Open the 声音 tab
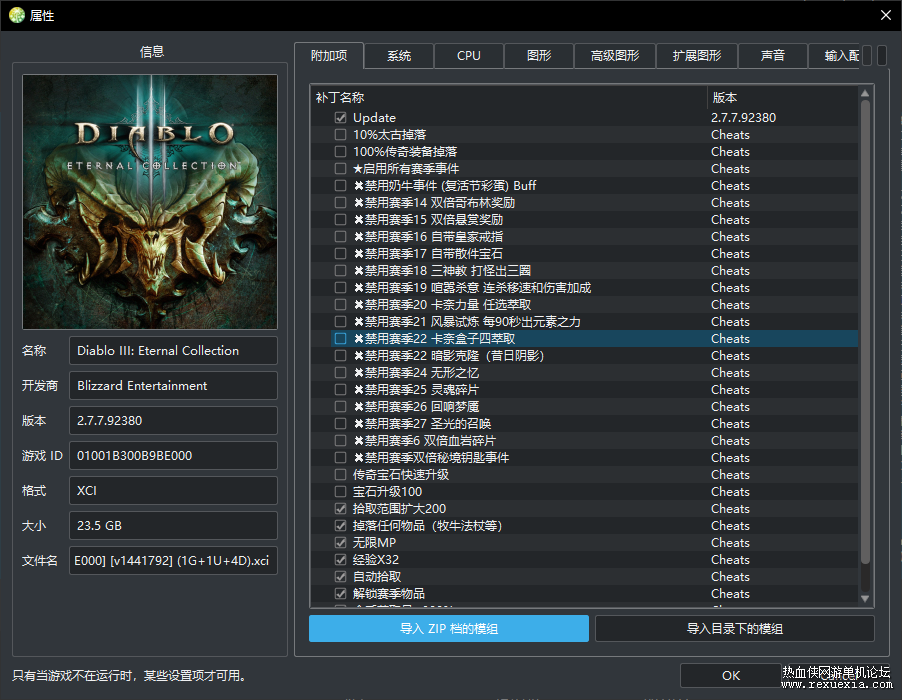Image resolution: width=902 pixels, height=700 pixels. 773,56
